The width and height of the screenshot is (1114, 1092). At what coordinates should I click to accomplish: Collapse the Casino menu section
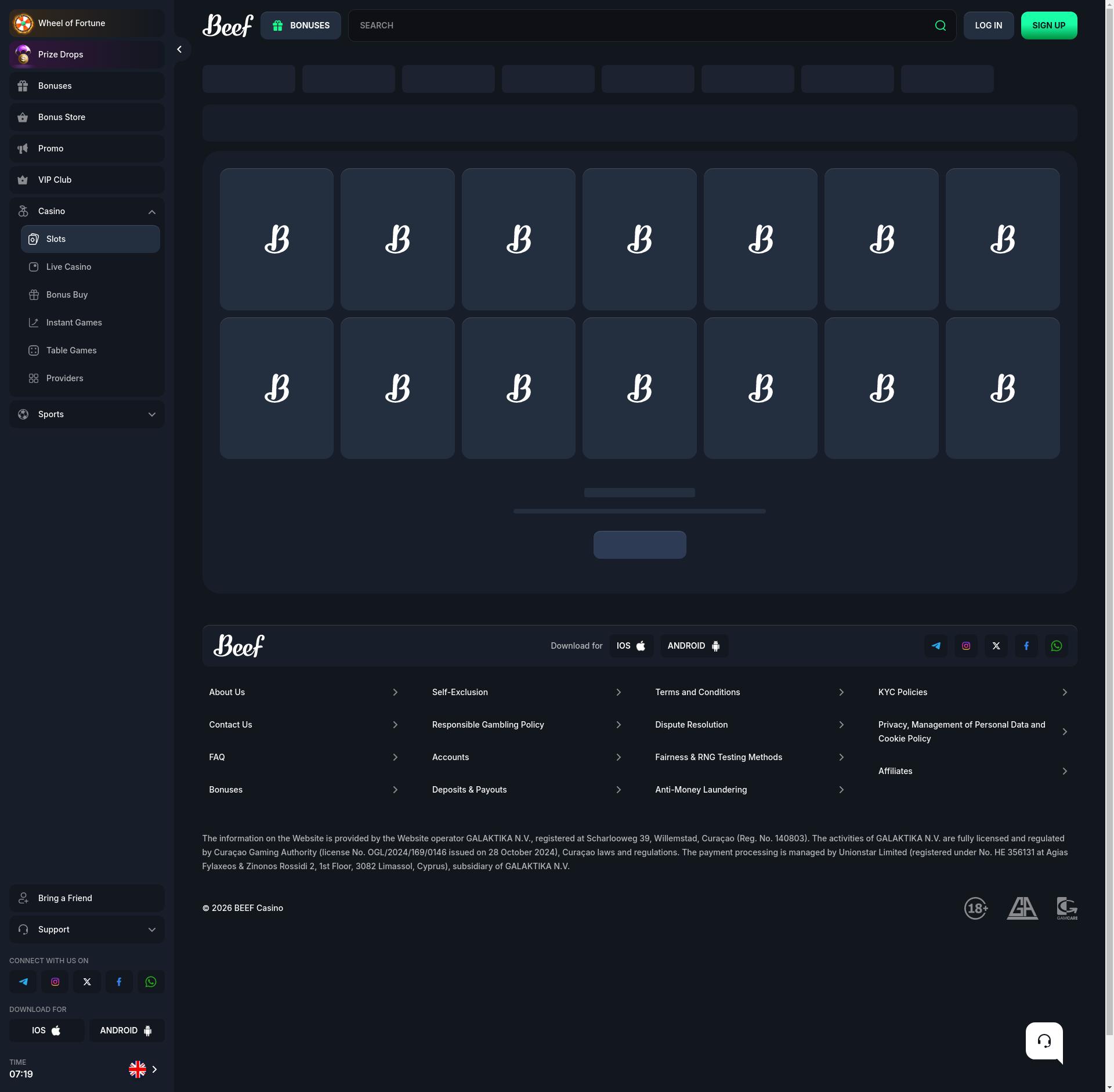[151, 212]
